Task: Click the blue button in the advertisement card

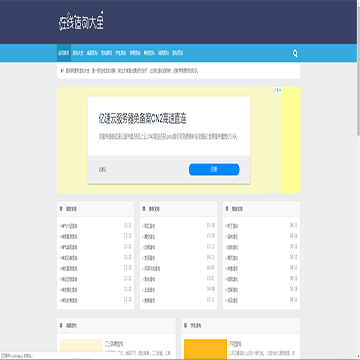Action: (x=214, y=169)
